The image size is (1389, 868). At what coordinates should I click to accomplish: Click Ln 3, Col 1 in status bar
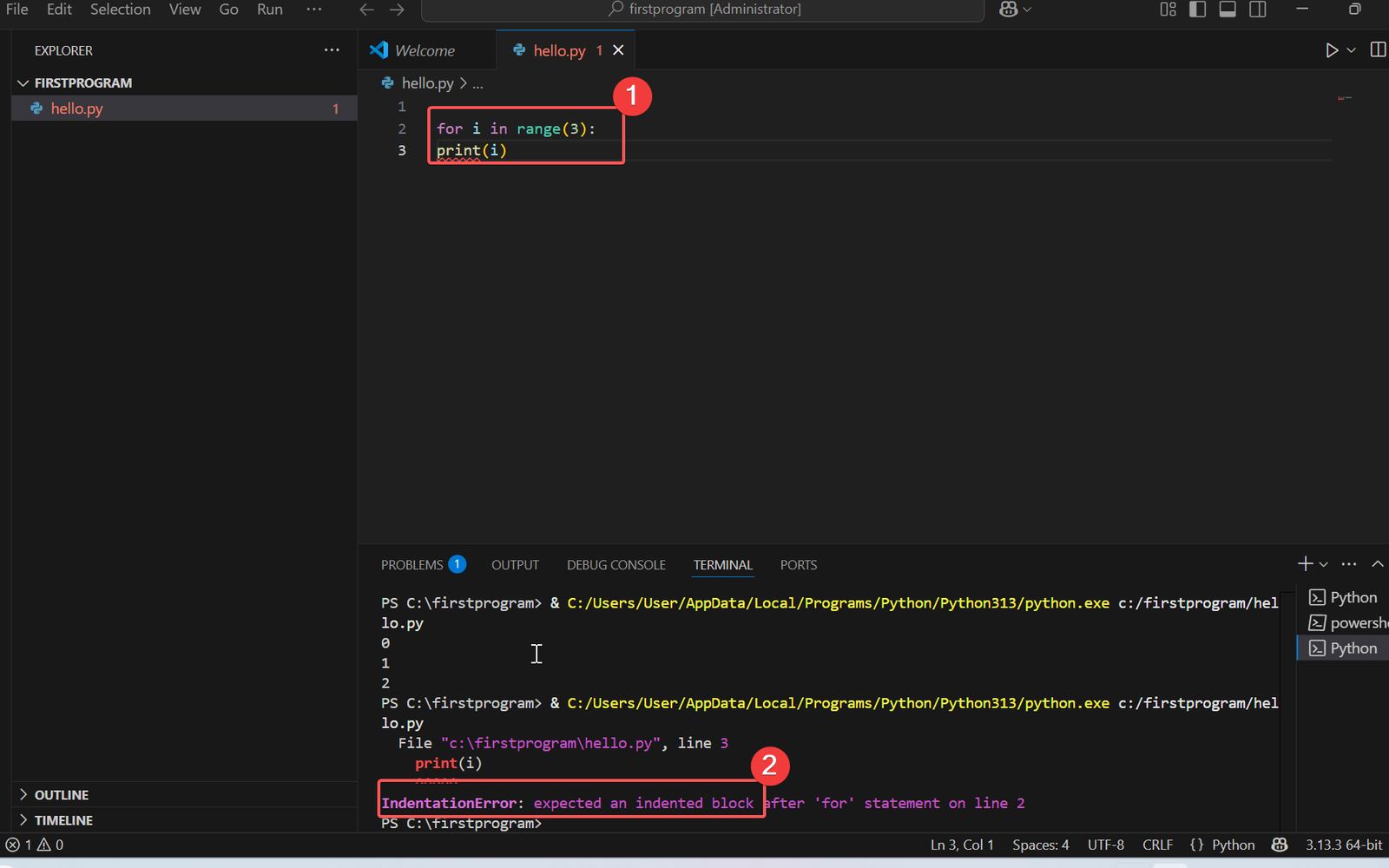point(962,845)
